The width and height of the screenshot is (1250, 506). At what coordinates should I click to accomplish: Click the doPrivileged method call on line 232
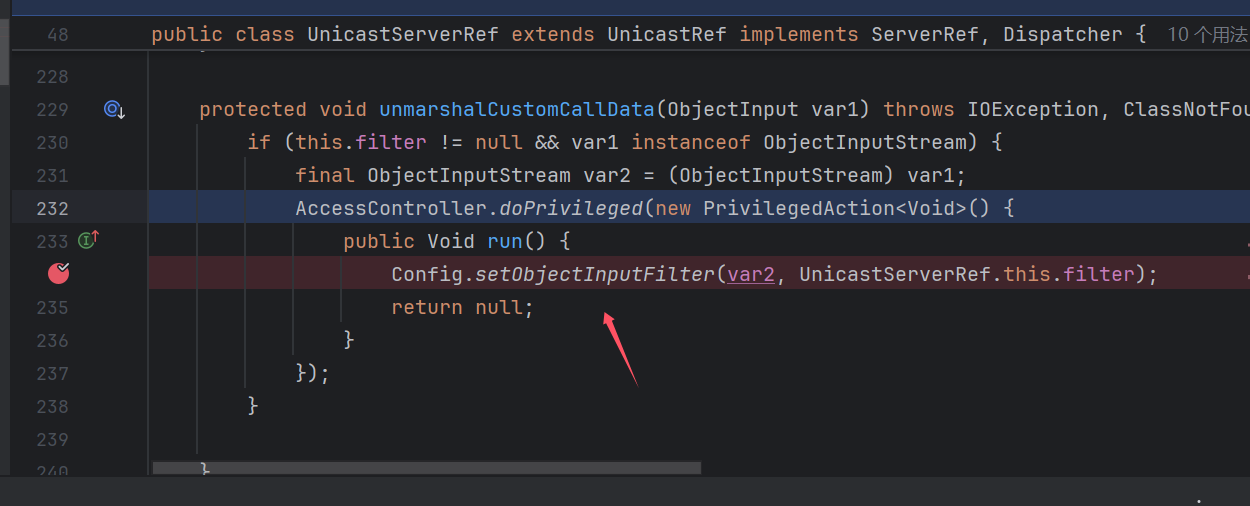[x=571, y=208]
